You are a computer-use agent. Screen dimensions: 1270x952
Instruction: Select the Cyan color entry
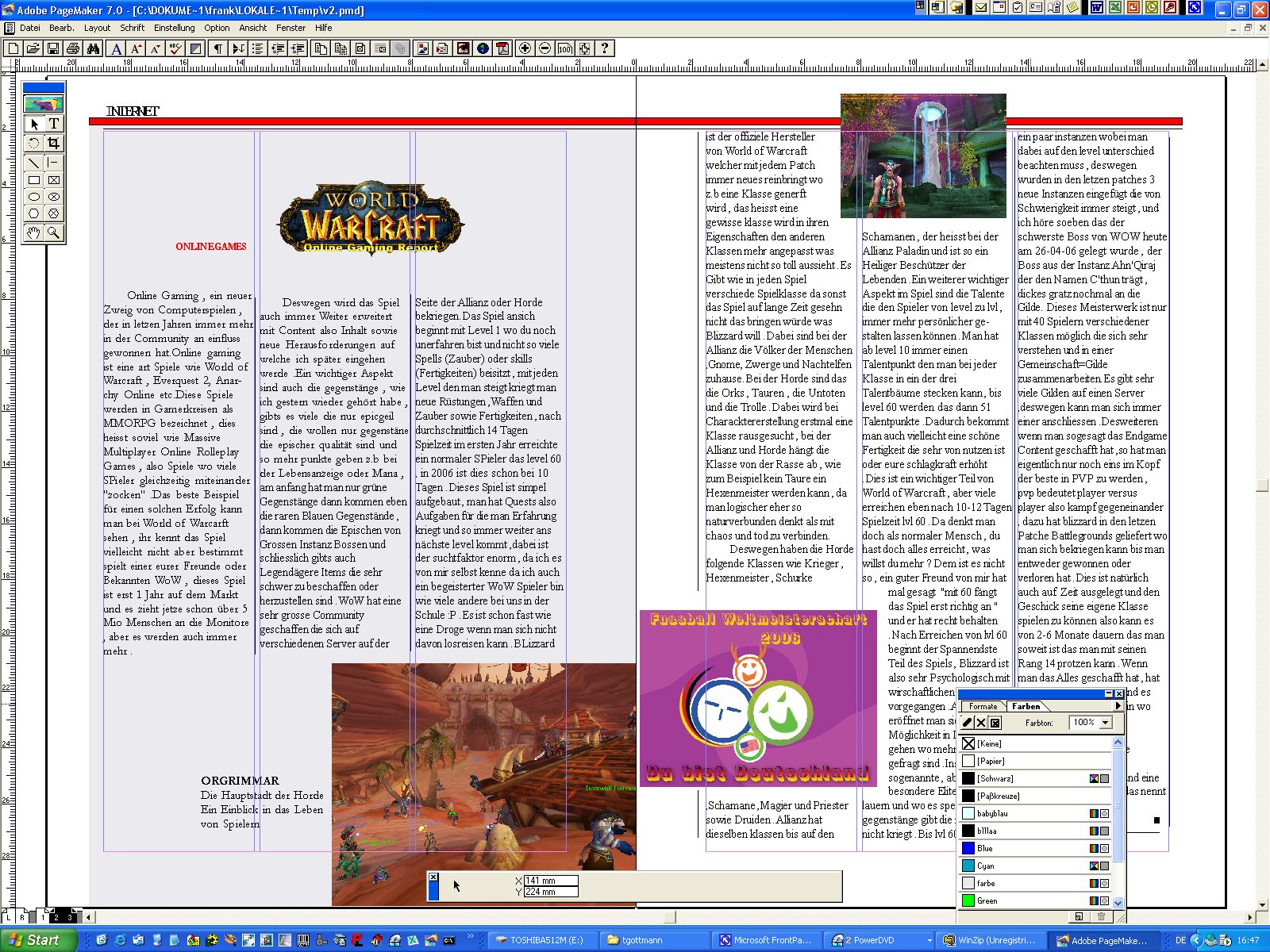(x=1035, y=866)
